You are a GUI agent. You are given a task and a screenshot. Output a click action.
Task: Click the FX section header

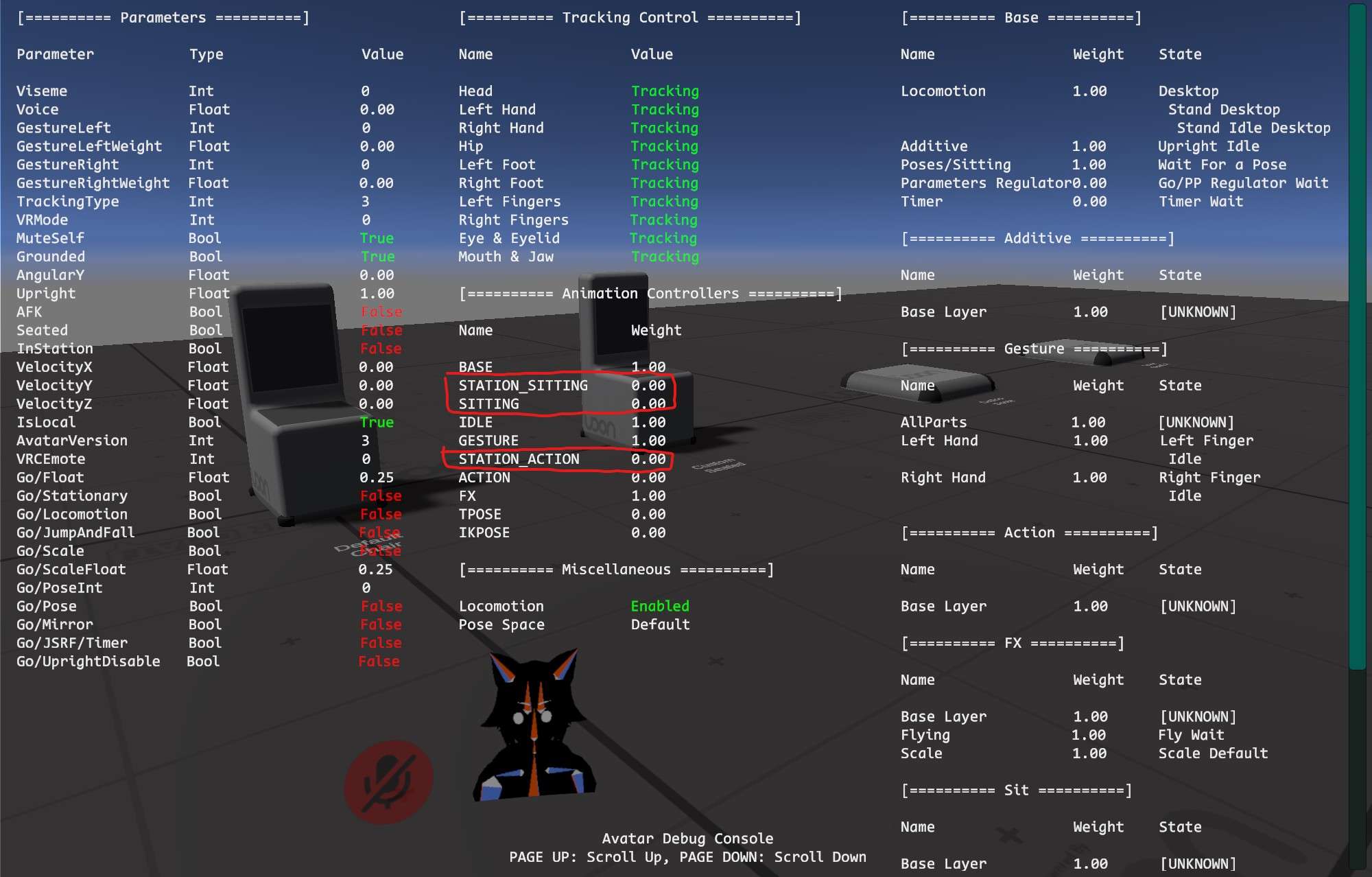[1012, 643]
